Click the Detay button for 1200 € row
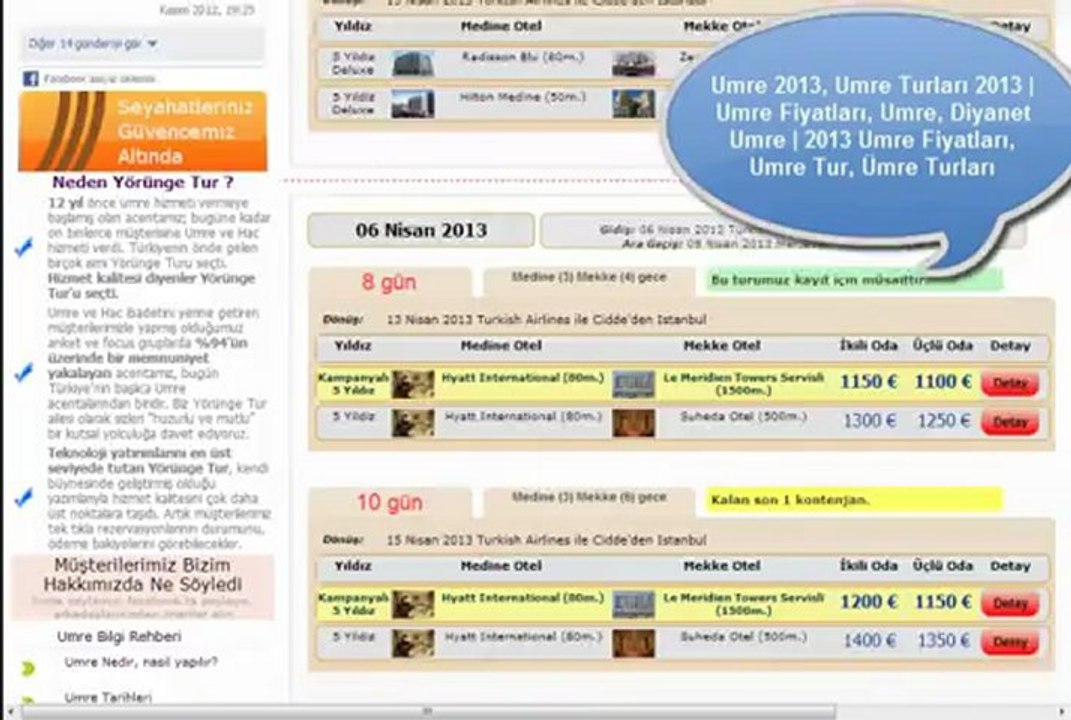This screenshot has height=720, width=1071. (x=1010, y=603)
